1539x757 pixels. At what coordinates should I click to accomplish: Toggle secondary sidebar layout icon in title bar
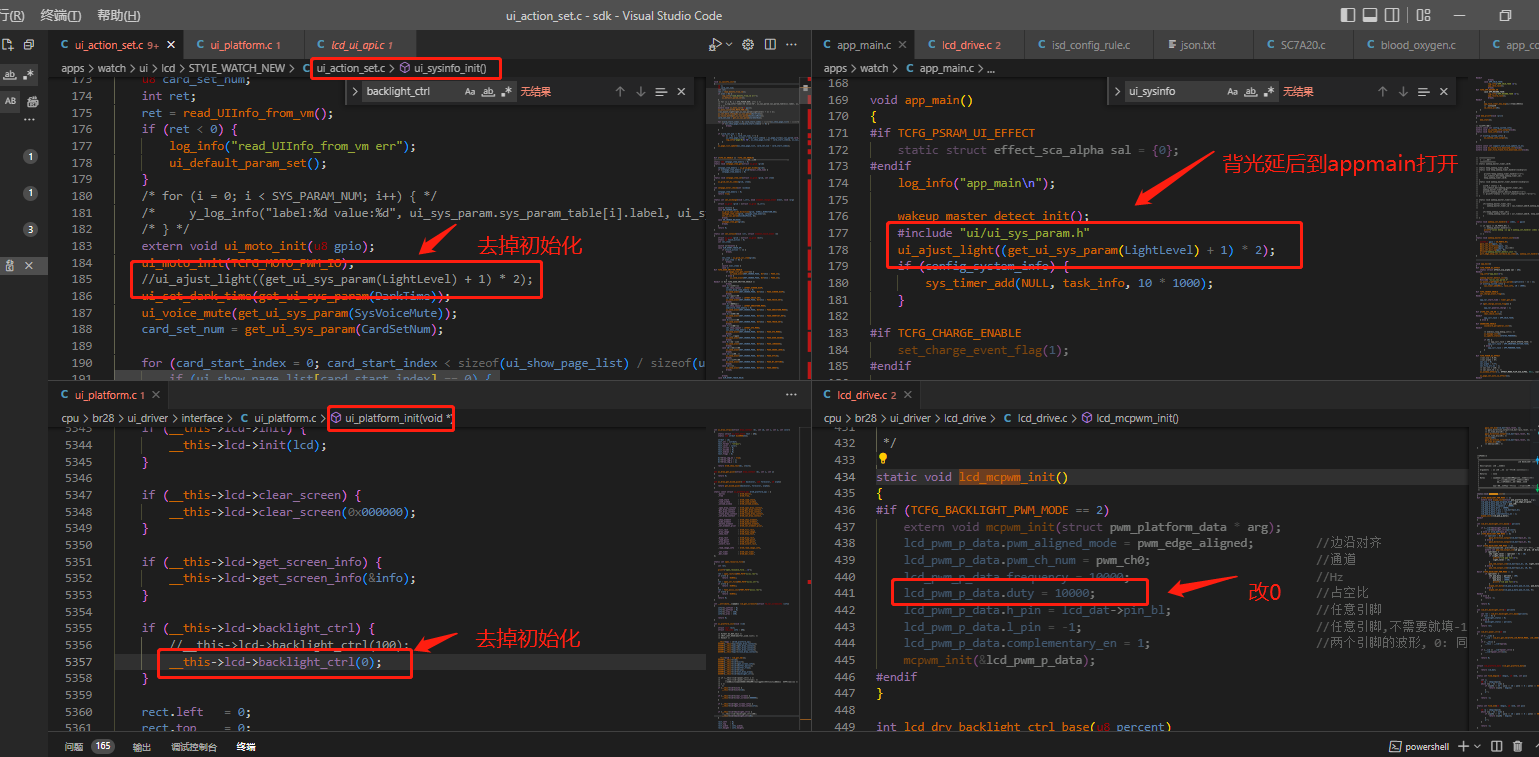click(x=1392, y=15)
